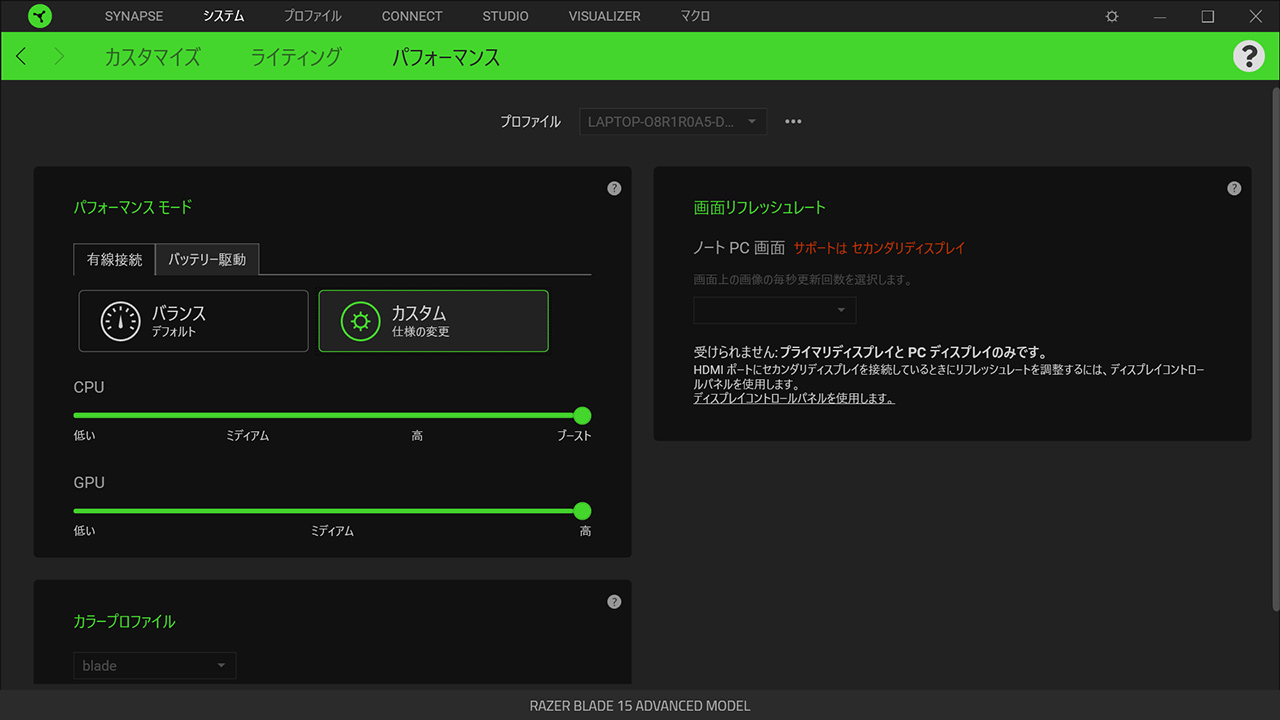Screen dimensions: 1280x720
Task: Go to カスタマイズ section
Action: [x=152, y=57]
